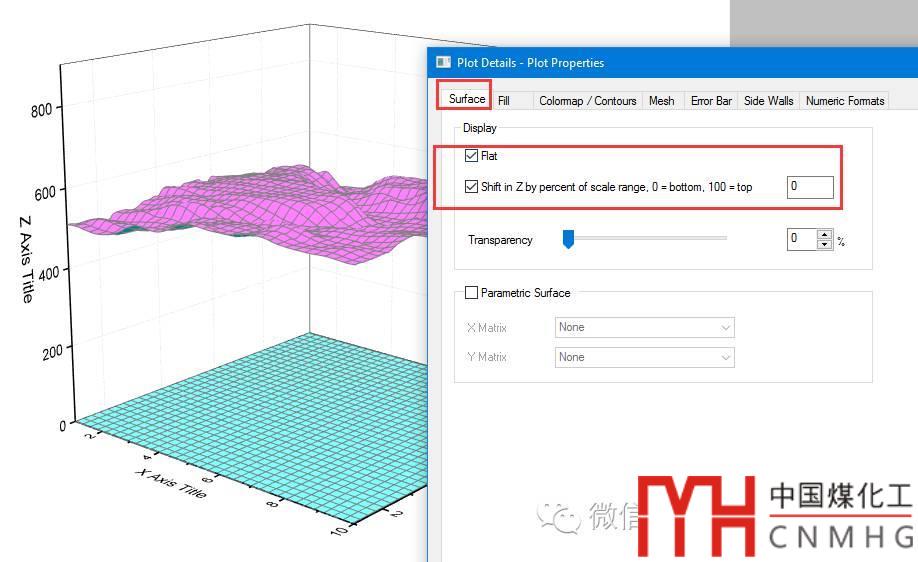918x562 pixels.
Task: Expand the X Matrix dropdown
Action: click(644, 327)
